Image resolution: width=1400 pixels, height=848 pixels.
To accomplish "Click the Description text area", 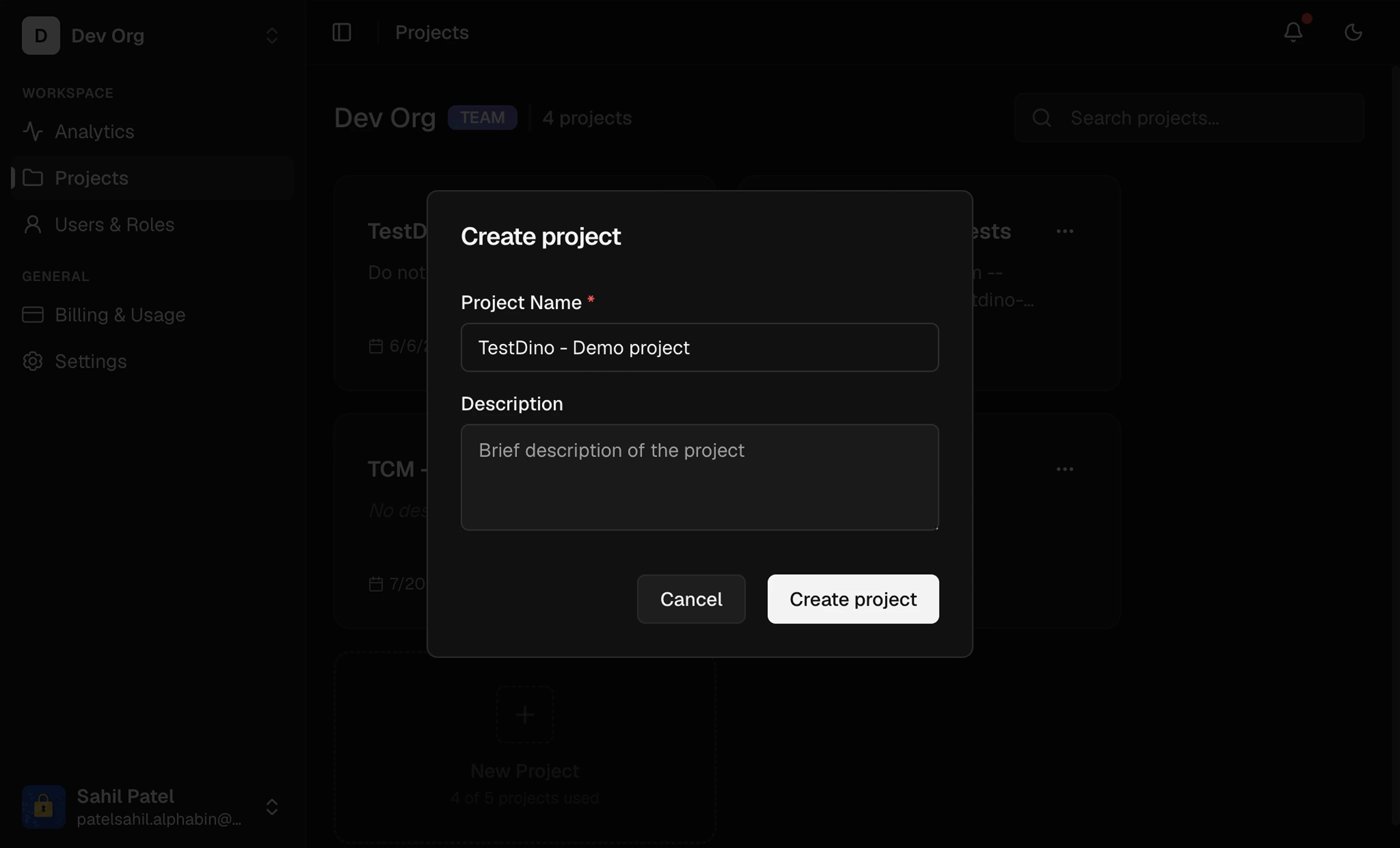I will tap(700, 477).
